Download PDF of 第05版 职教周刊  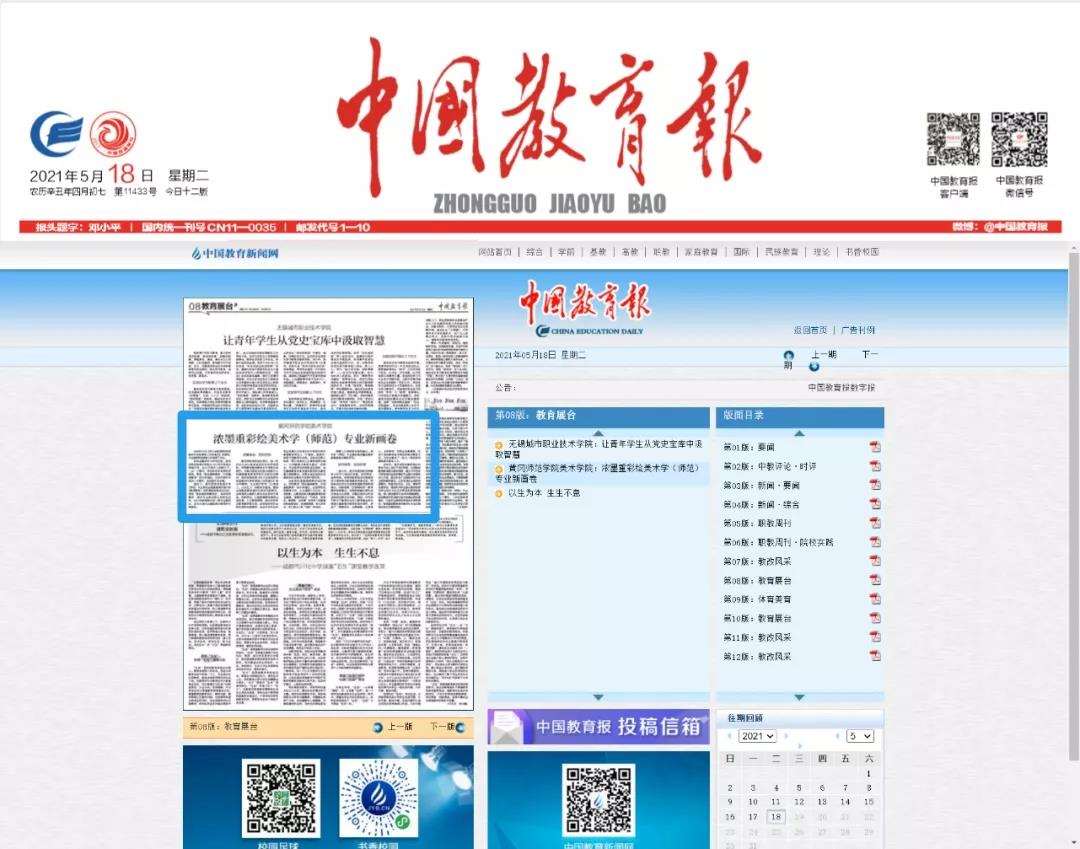pyautogui.click(x=874, y=523)
